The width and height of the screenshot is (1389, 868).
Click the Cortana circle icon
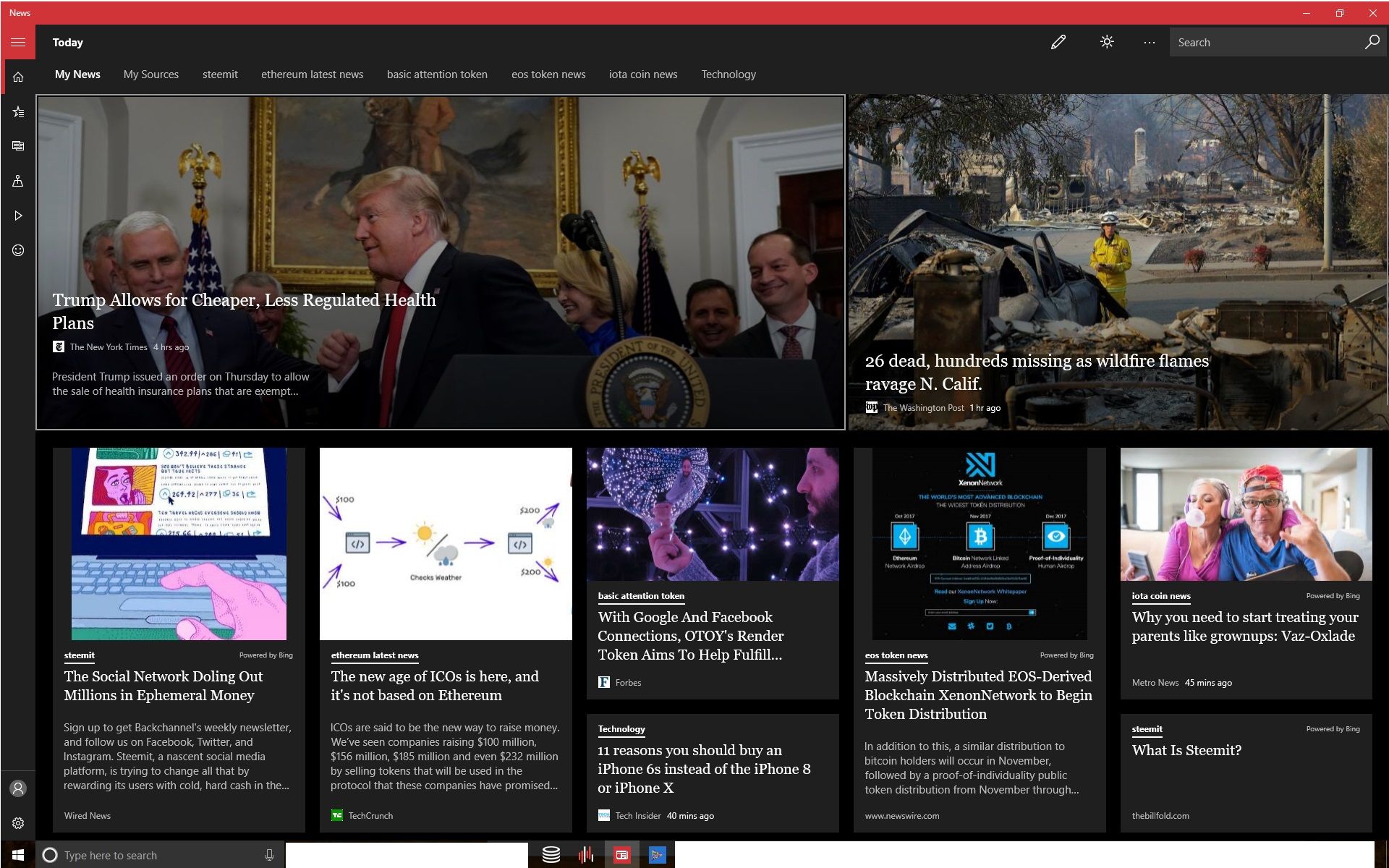pyautogui.click(x=50, y=855)
